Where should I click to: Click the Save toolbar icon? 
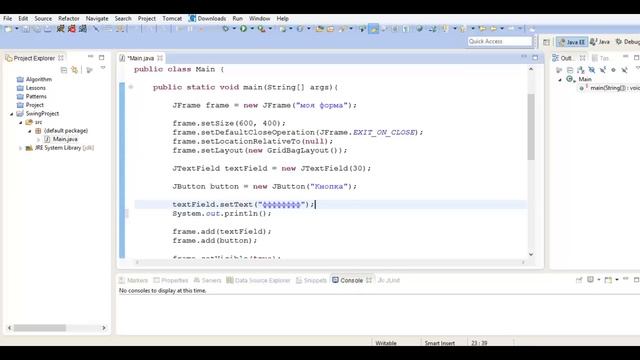pyautogui.click(x=26, y=29)
